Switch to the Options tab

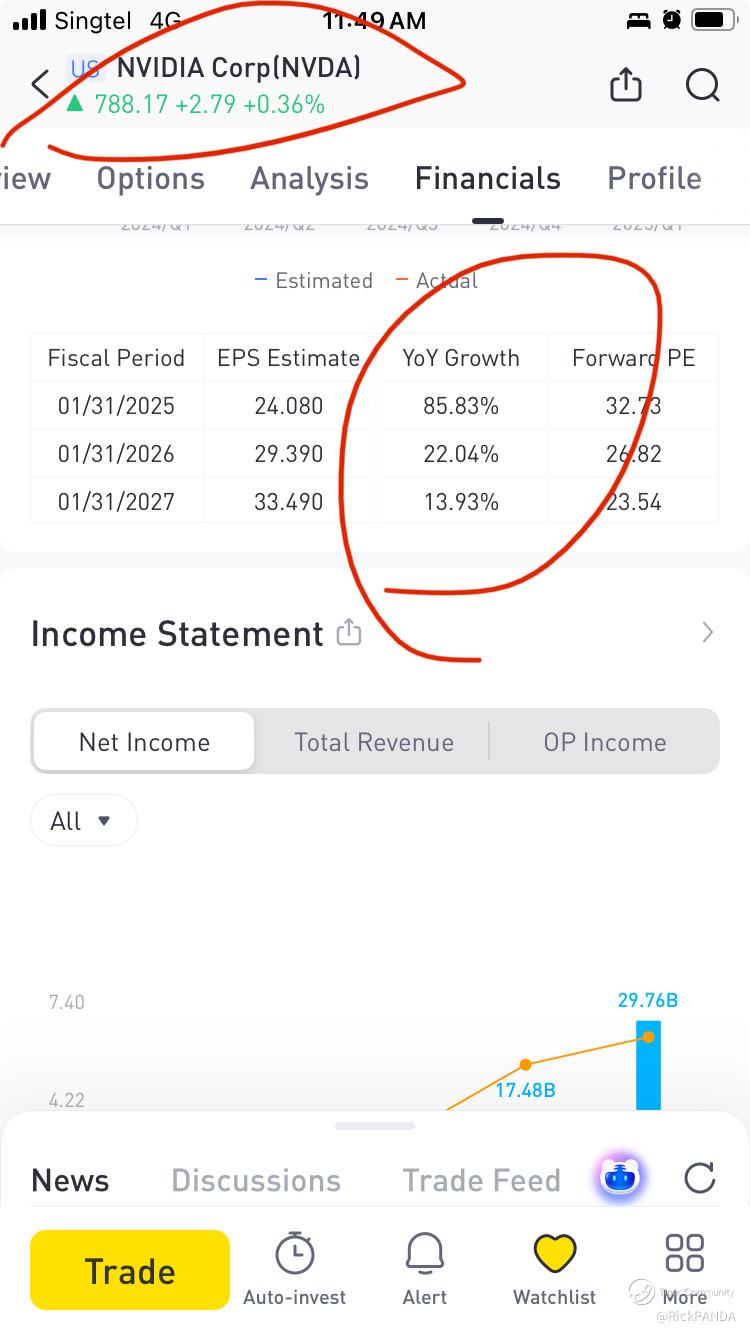(150, 179)
